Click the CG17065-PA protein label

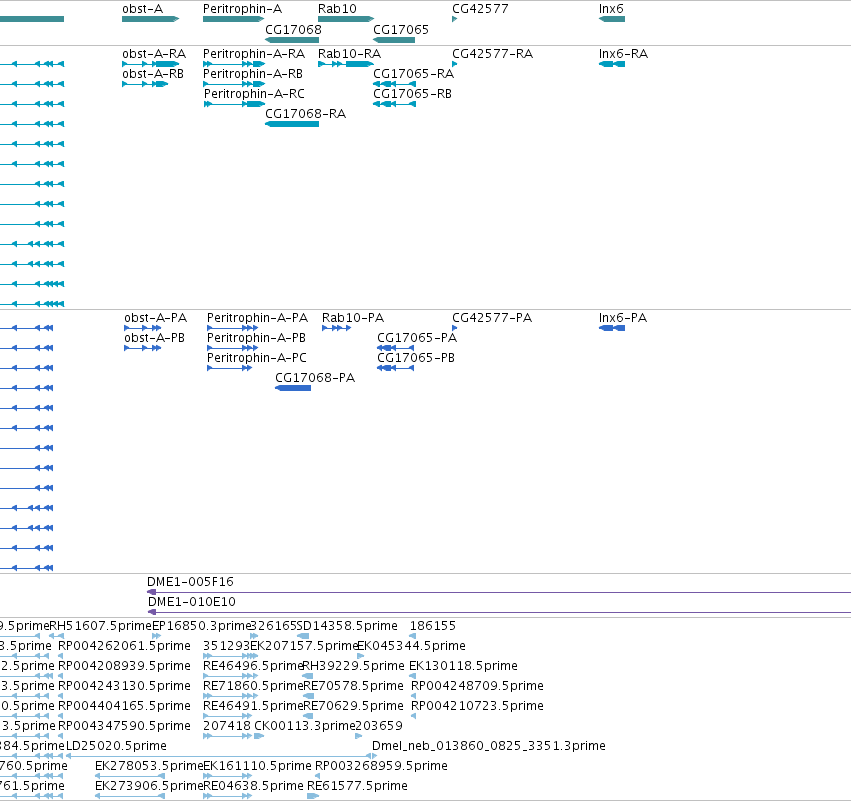tap(417, 338)
